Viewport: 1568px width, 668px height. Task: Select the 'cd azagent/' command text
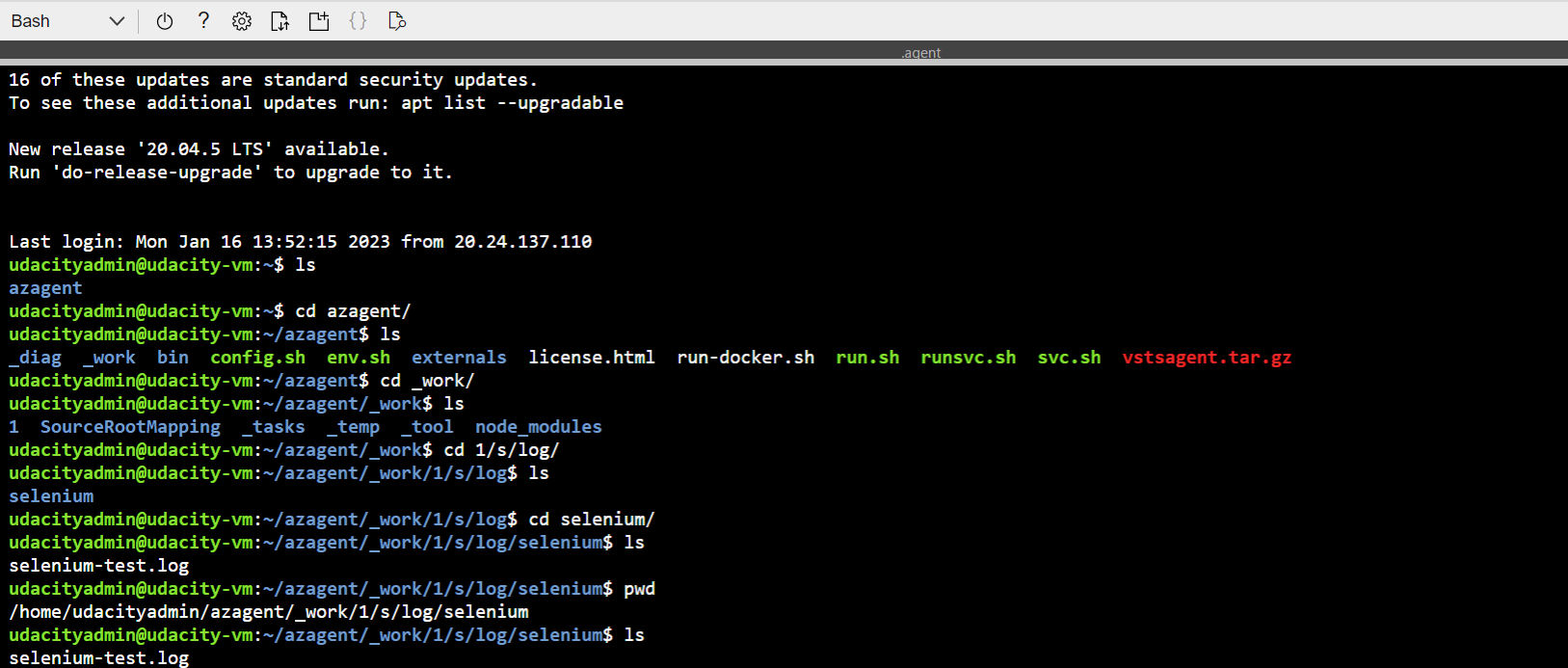353,311
